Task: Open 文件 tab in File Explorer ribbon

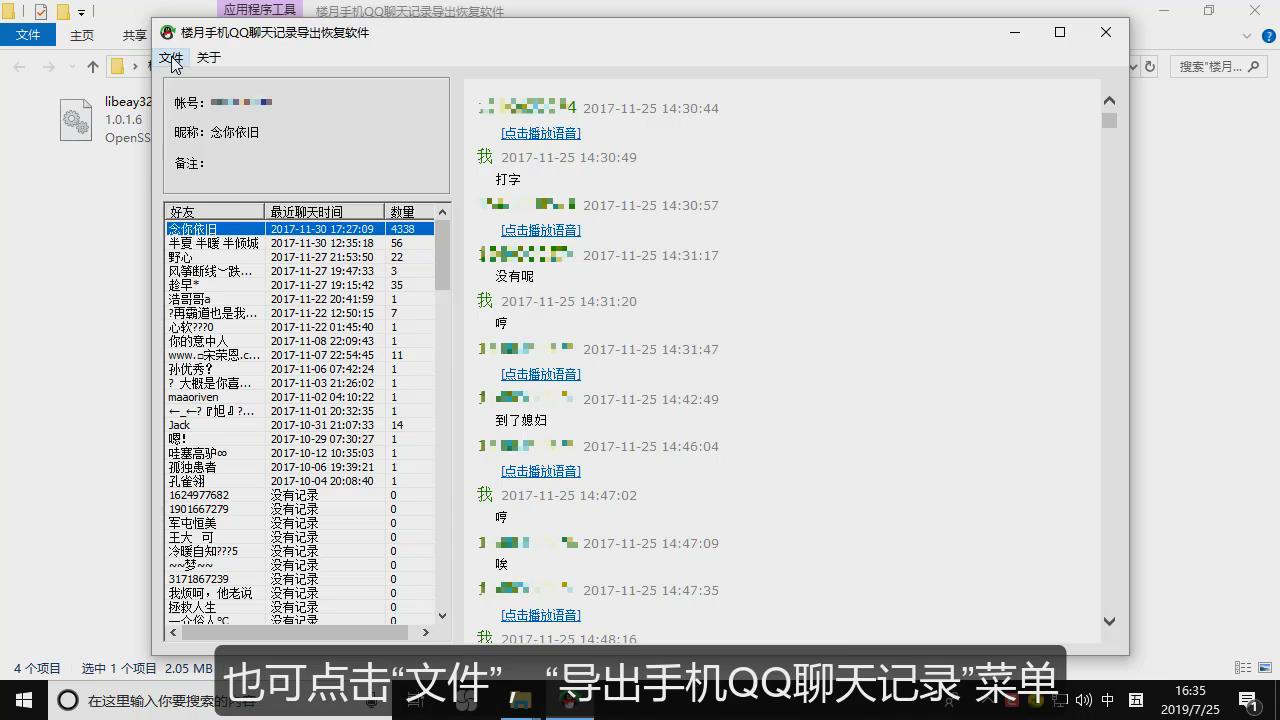Action: click(x=28, y=35)
